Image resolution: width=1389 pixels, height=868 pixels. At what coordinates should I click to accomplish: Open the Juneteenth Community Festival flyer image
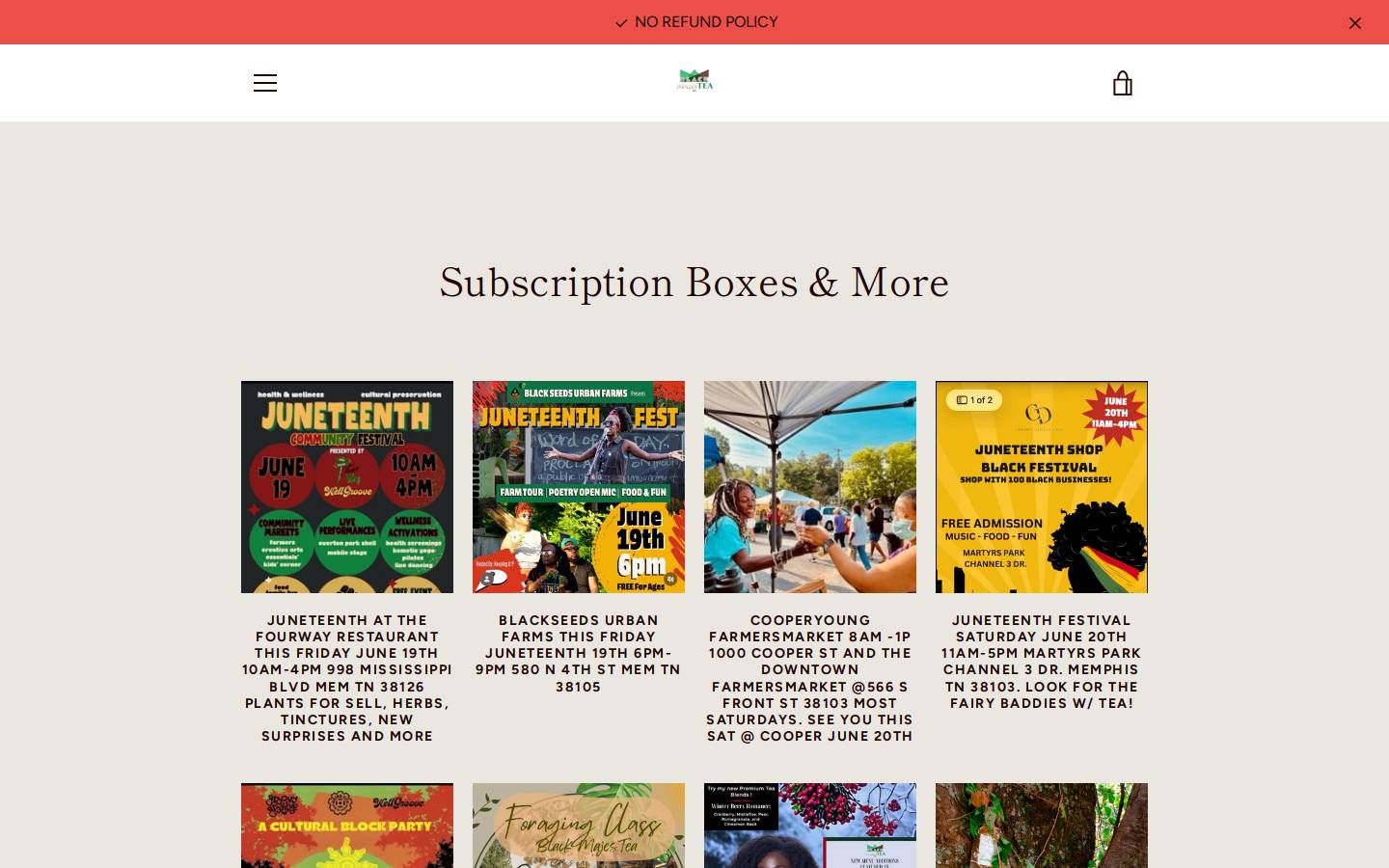pos(347,487)
